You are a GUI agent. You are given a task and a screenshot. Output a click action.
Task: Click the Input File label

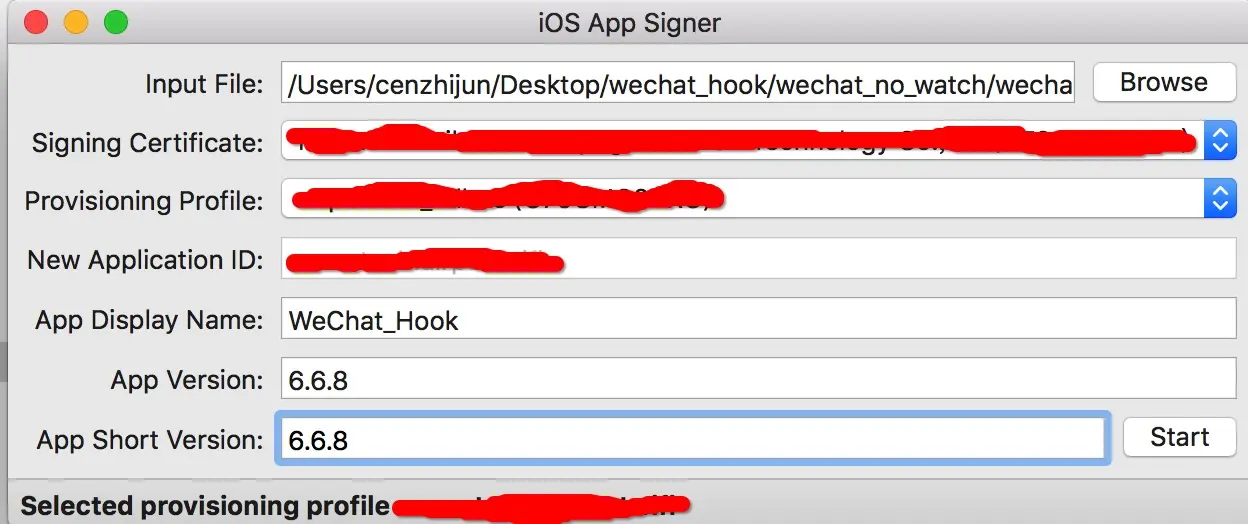pyautogui.click(x=204, y=84)
